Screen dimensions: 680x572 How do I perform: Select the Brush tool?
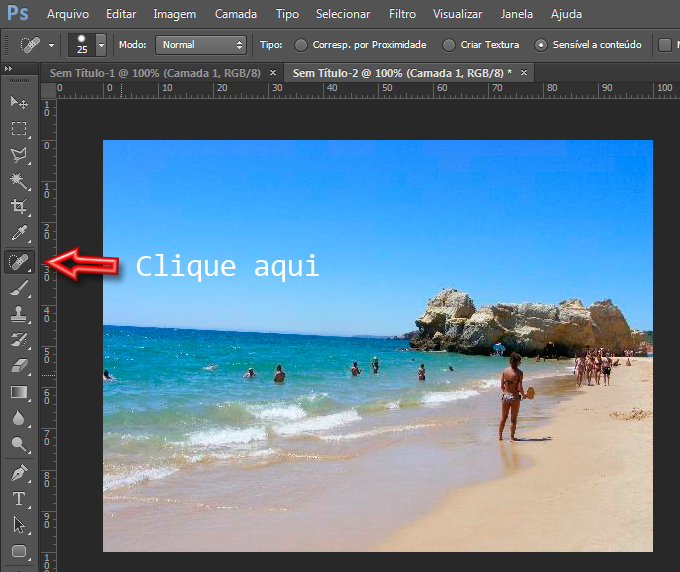click(x=19, y=288)
